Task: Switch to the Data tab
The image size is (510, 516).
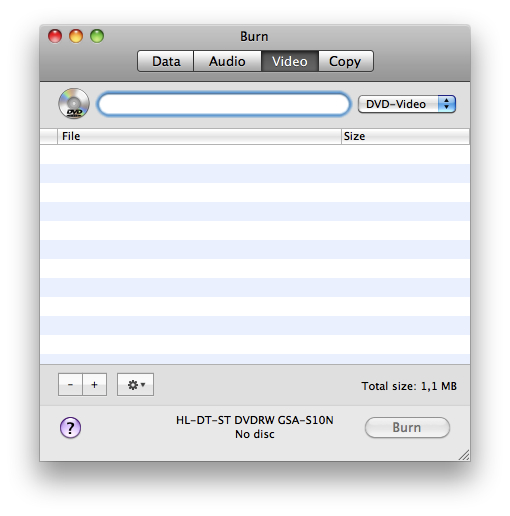Action: [166, 61]
